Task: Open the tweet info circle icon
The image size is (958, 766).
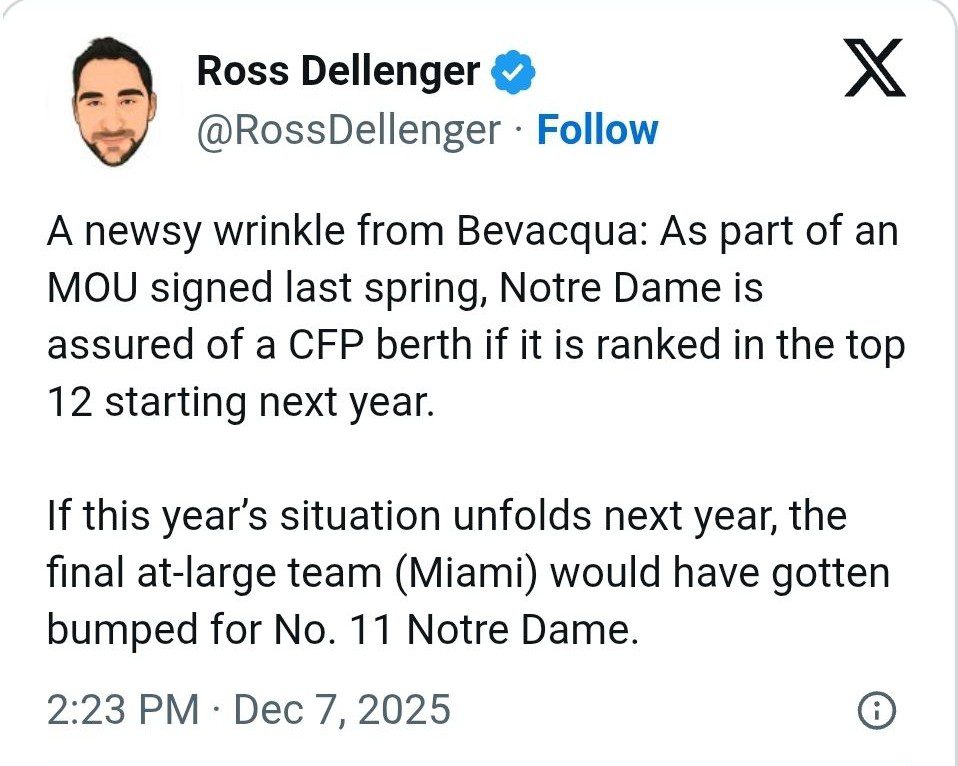Action: click(x=877, y=711)
